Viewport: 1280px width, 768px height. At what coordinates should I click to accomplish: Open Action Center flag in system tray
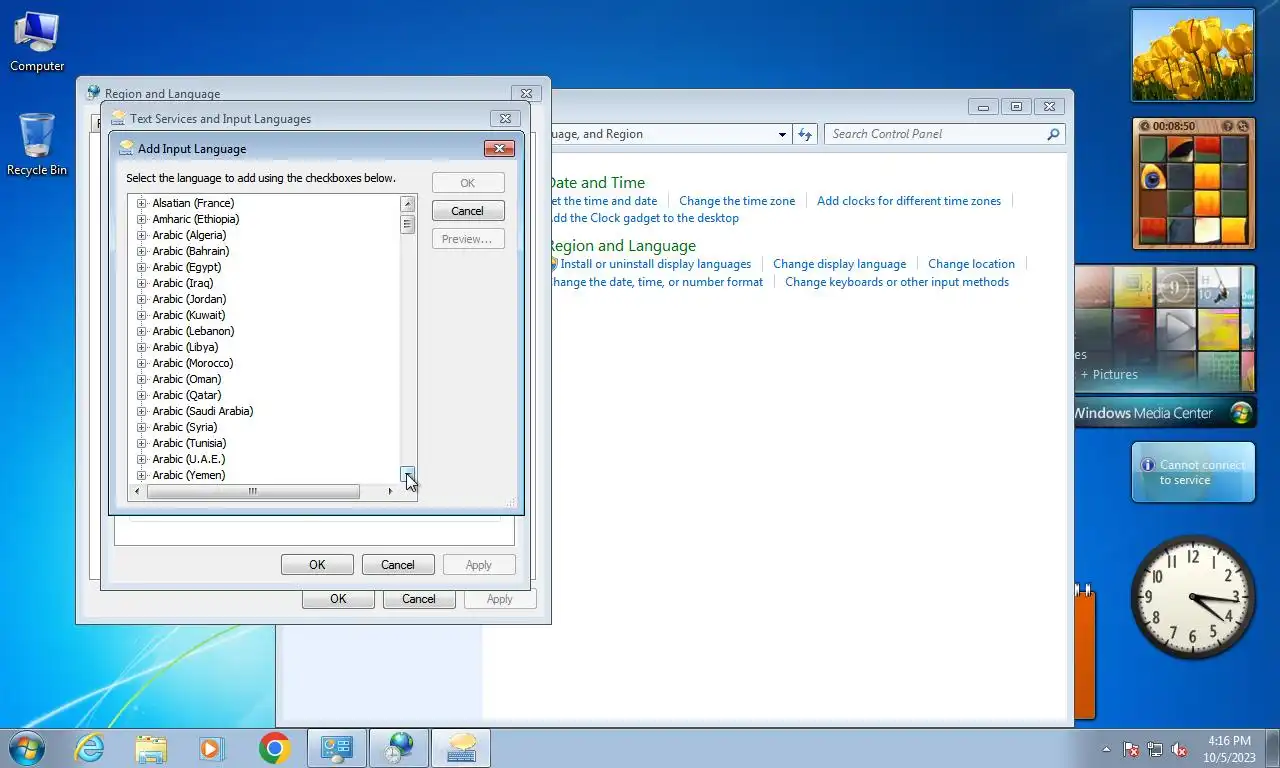tap(1132, 749)
